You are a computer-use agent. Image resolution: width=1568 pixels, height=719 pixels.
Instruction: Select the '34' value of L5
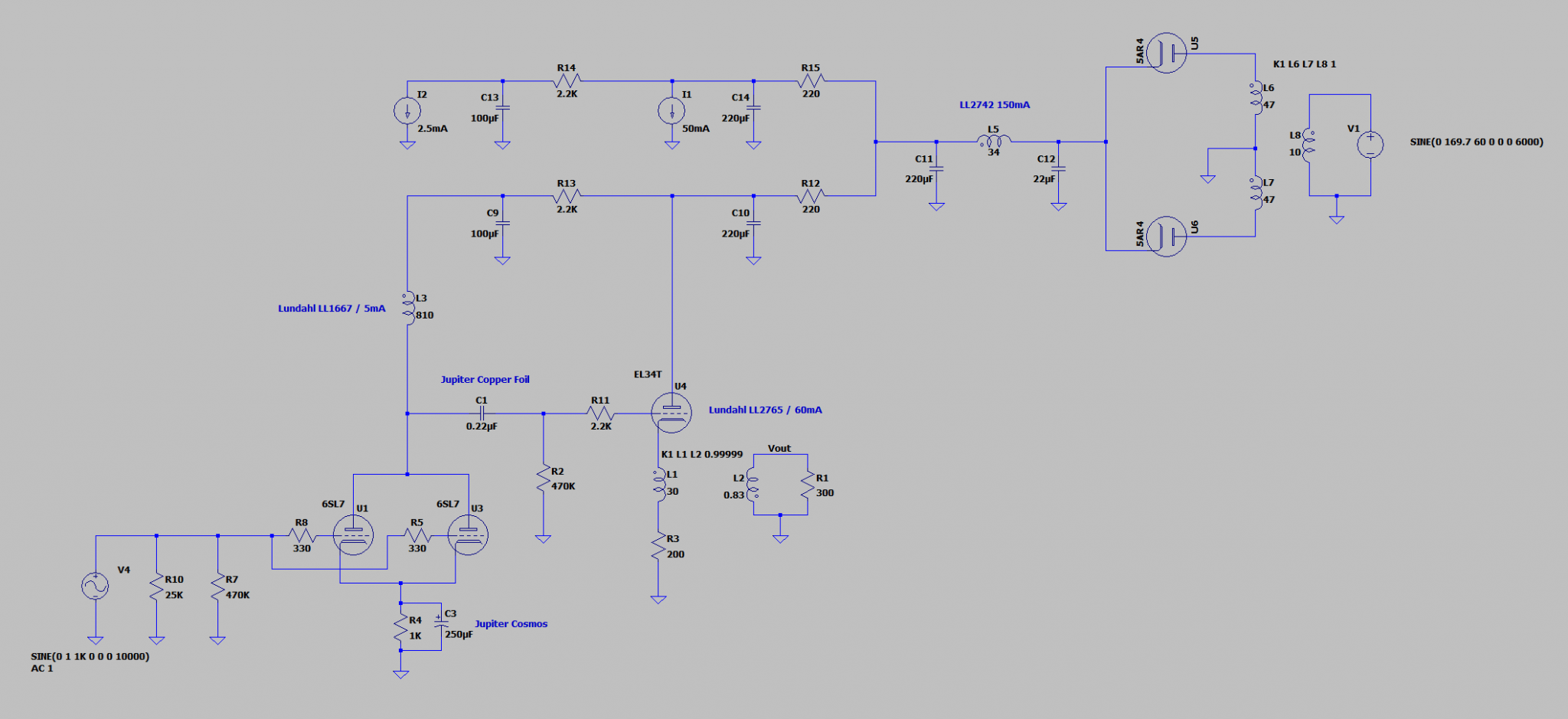994,152
